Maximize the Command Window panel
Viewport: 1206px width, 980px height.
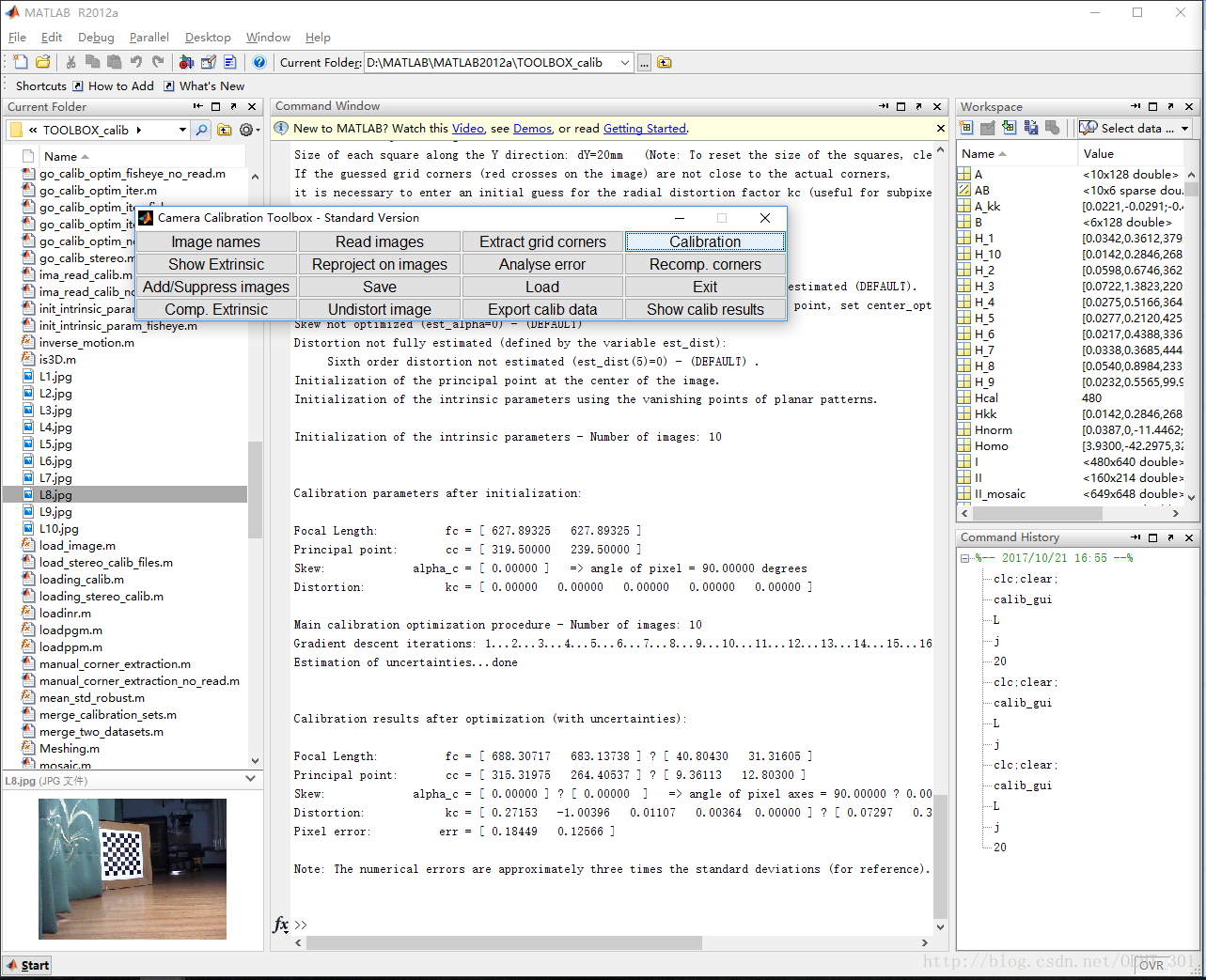tap(901, 106)
